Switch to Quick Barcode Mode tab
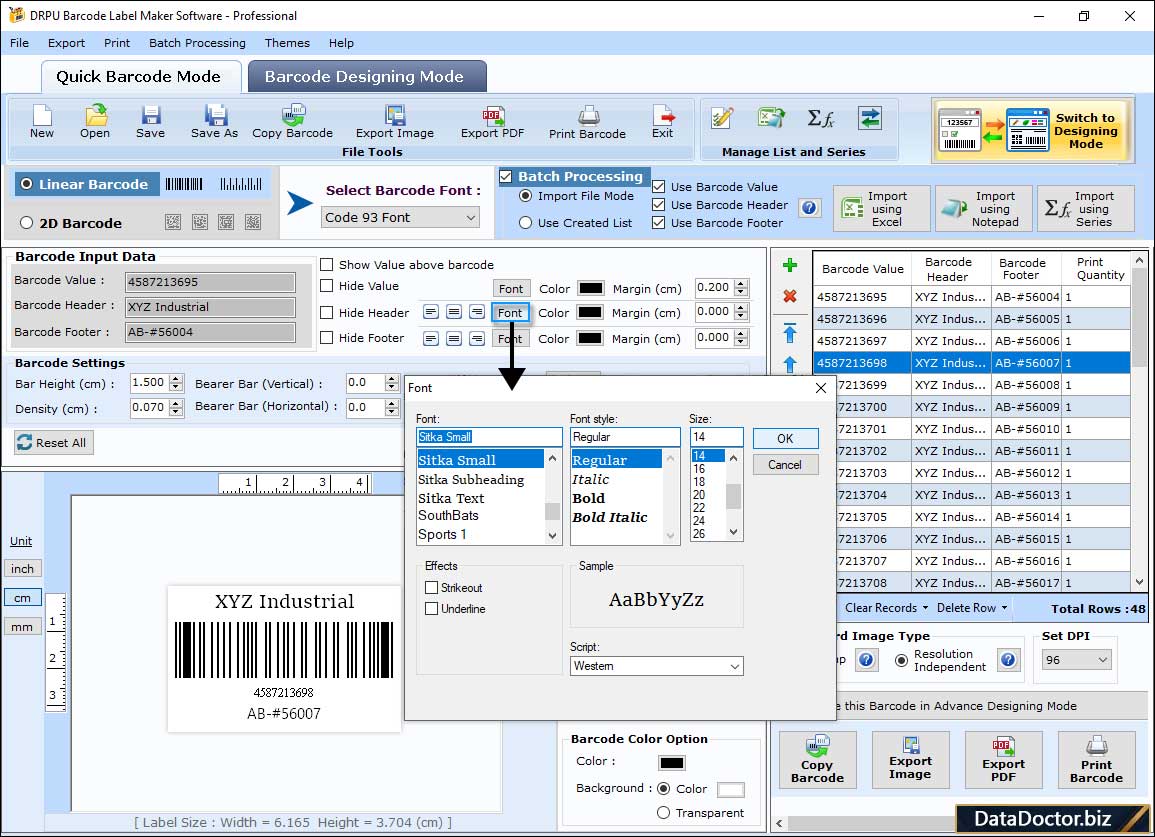The width and height of the screenshot is (1155, 837). [x=140, y=77]
